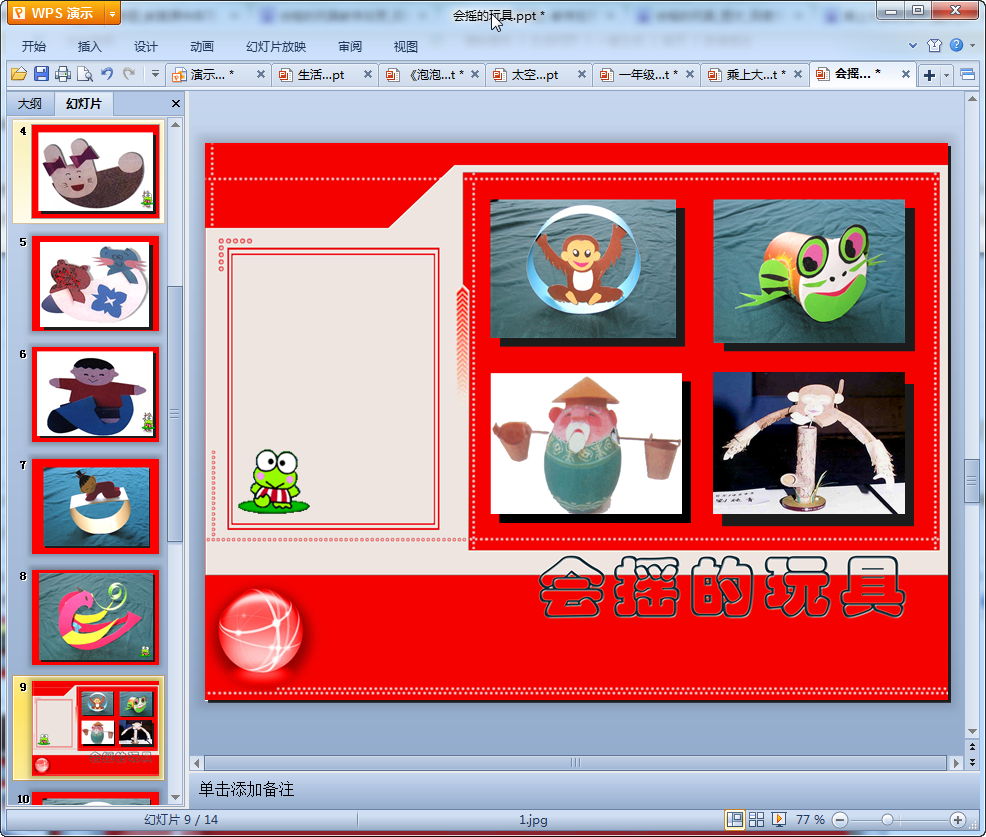Select slide 8 thumbnail with bird toy
Screen dimensions: 986x837
[96, 618]
